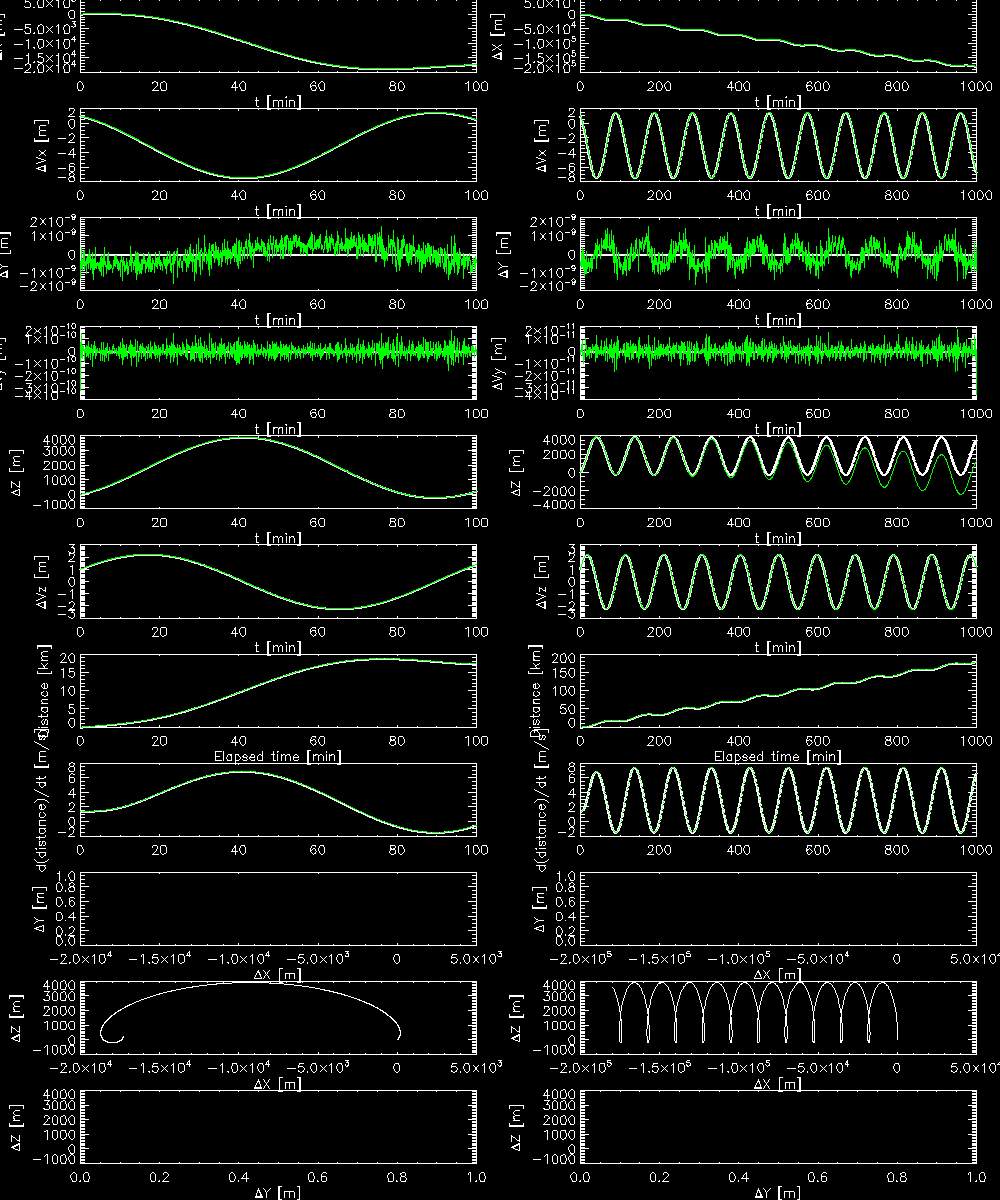The width and height of the screenshot is (1000, 1200).
Task: Select the empty ΔY versus ΔX plot starting at −2.0×10⁵
Action: [x=777, y=909]
